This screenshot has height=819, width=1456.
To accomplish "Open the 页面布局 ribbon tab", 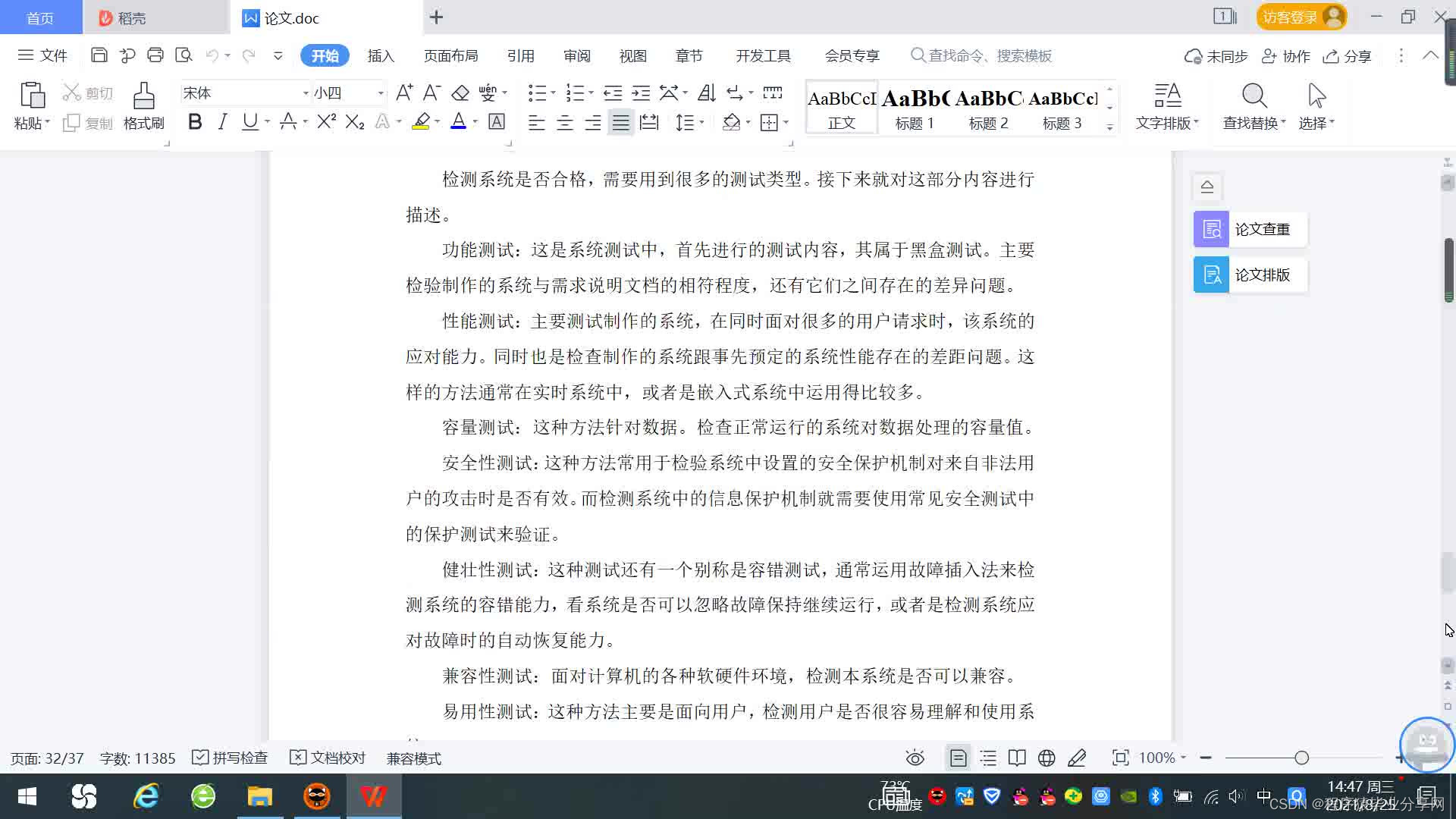I will [x=450, y=55].
